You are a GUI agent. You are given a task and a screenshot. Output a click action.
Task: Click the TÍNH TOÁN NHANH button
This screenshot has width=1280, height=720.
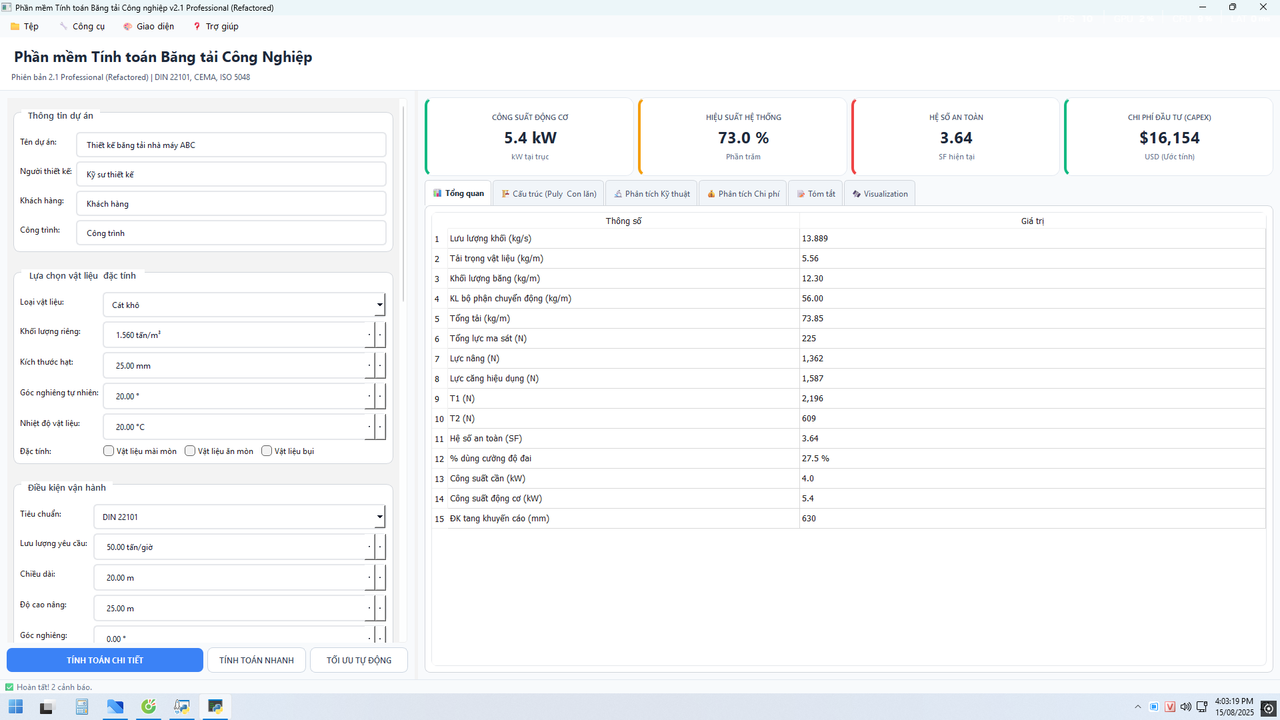[256, 660]
